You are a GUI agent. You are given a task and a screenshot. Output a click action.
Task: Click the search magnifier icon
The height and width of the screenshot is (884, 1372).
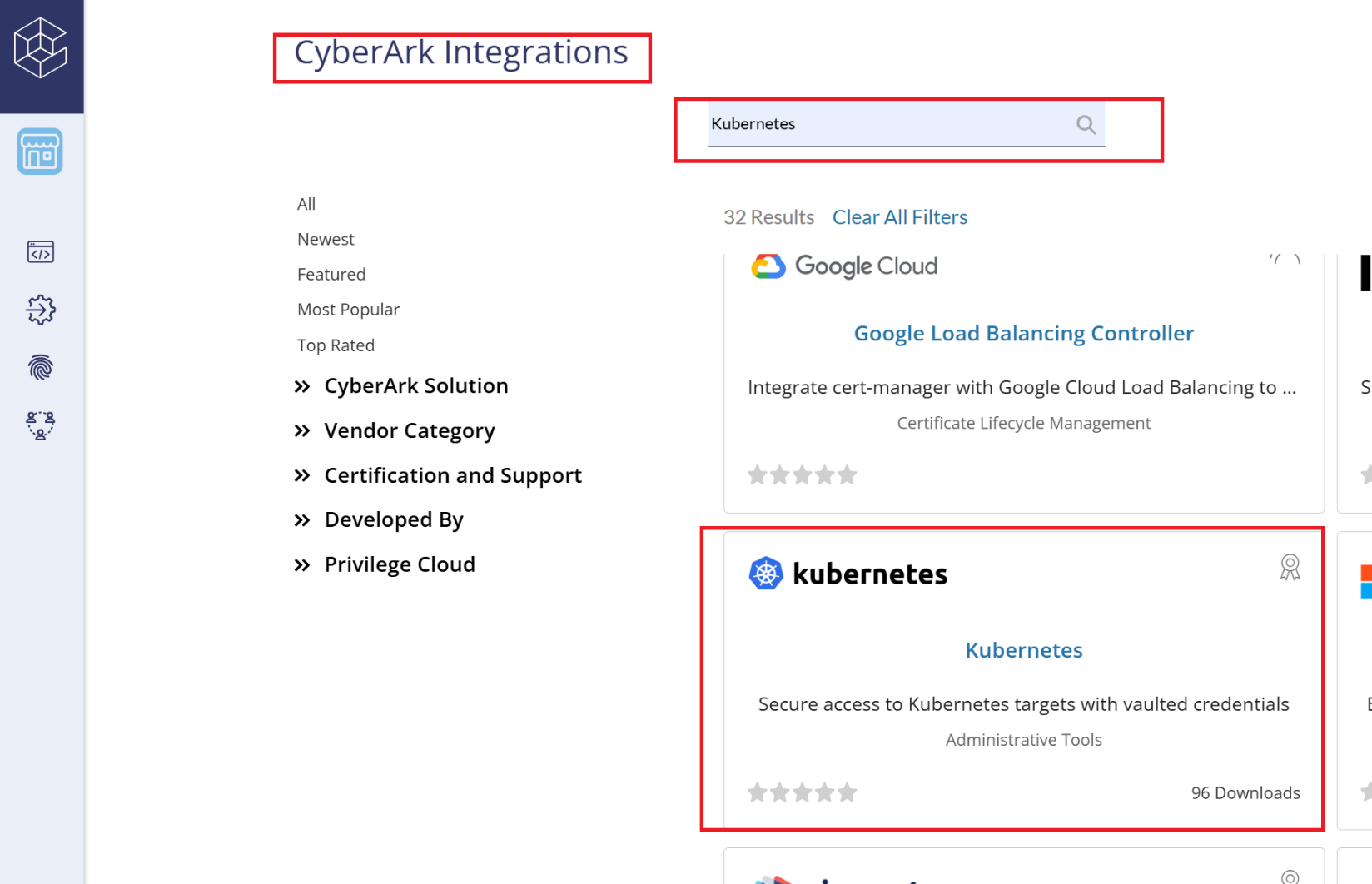(1086, 123)
